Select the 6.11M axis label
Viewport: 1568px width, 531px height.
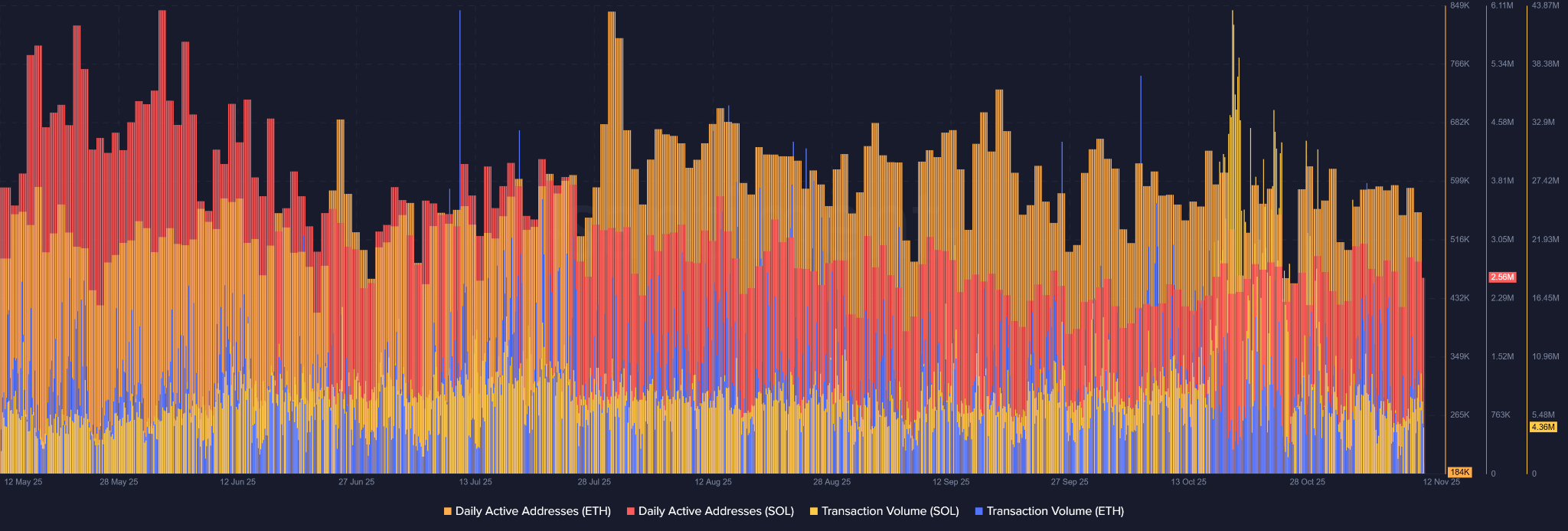(1501, 5)
